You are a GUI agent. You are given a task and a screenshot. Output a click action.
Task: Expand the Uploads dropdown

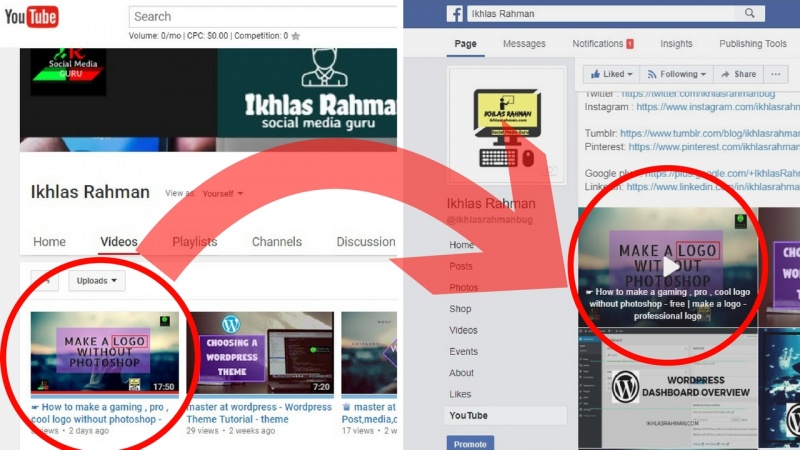[96, 281]
